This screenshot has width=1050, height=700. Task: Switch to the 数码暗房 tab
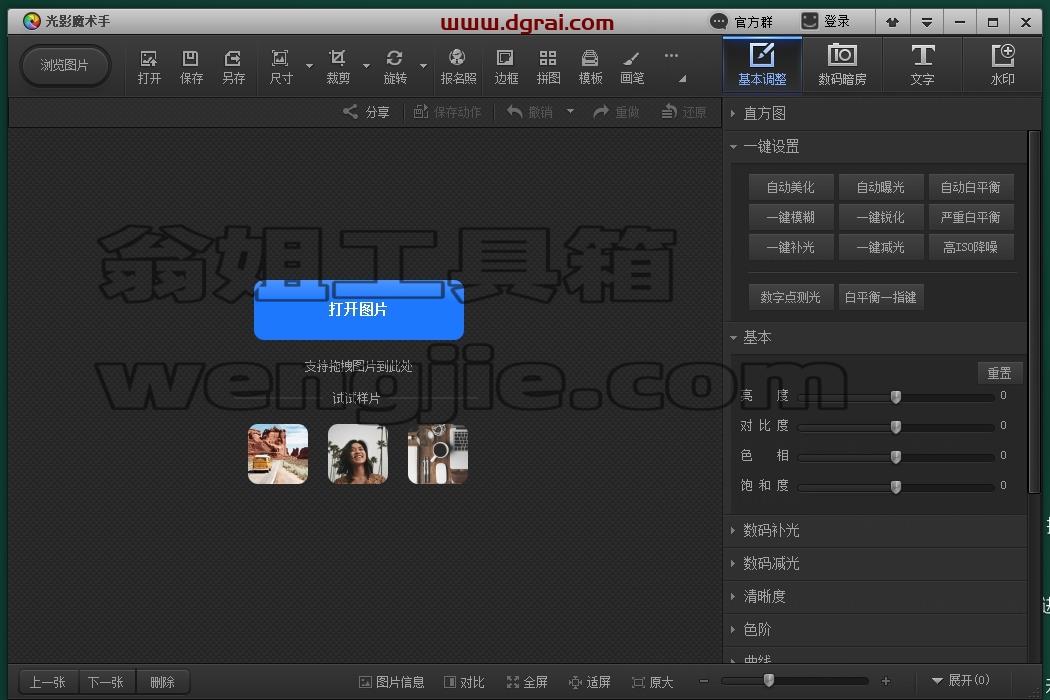(x=842, y=65)
